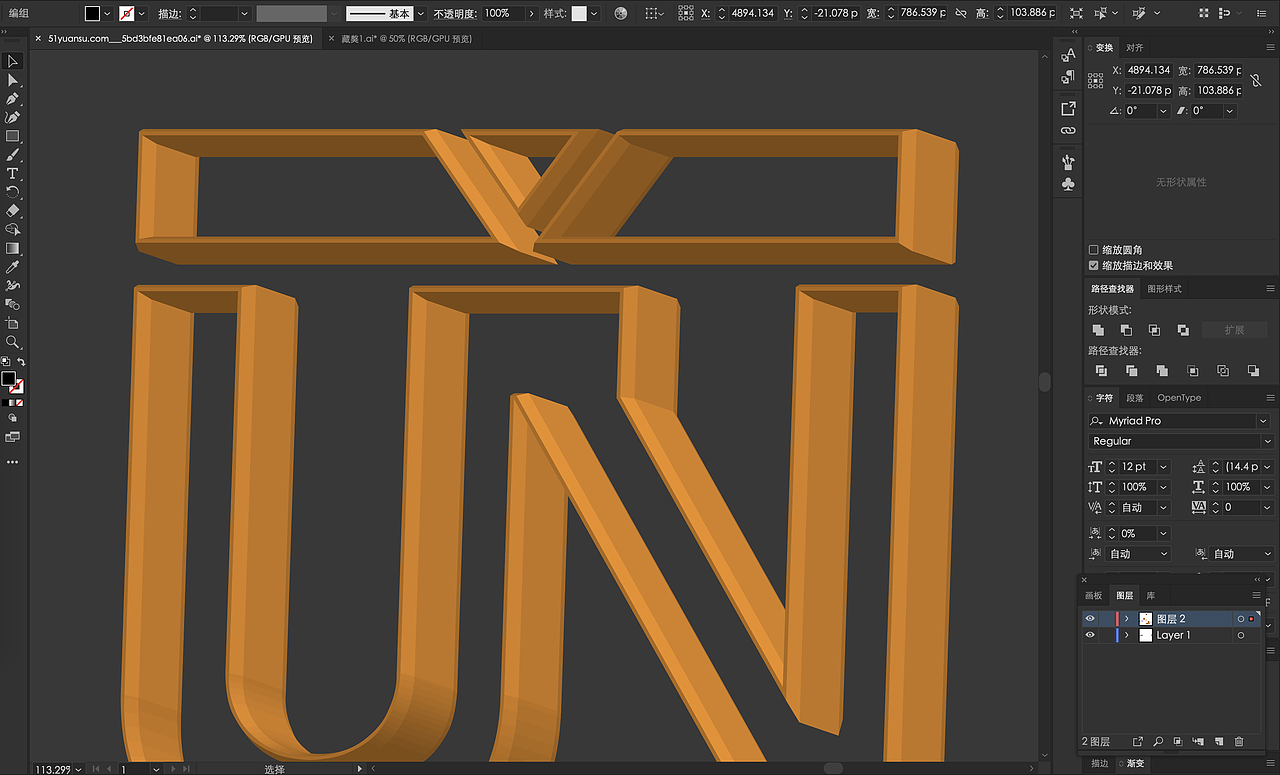
Task: Select the Rectangle tool
Action: 13,136
